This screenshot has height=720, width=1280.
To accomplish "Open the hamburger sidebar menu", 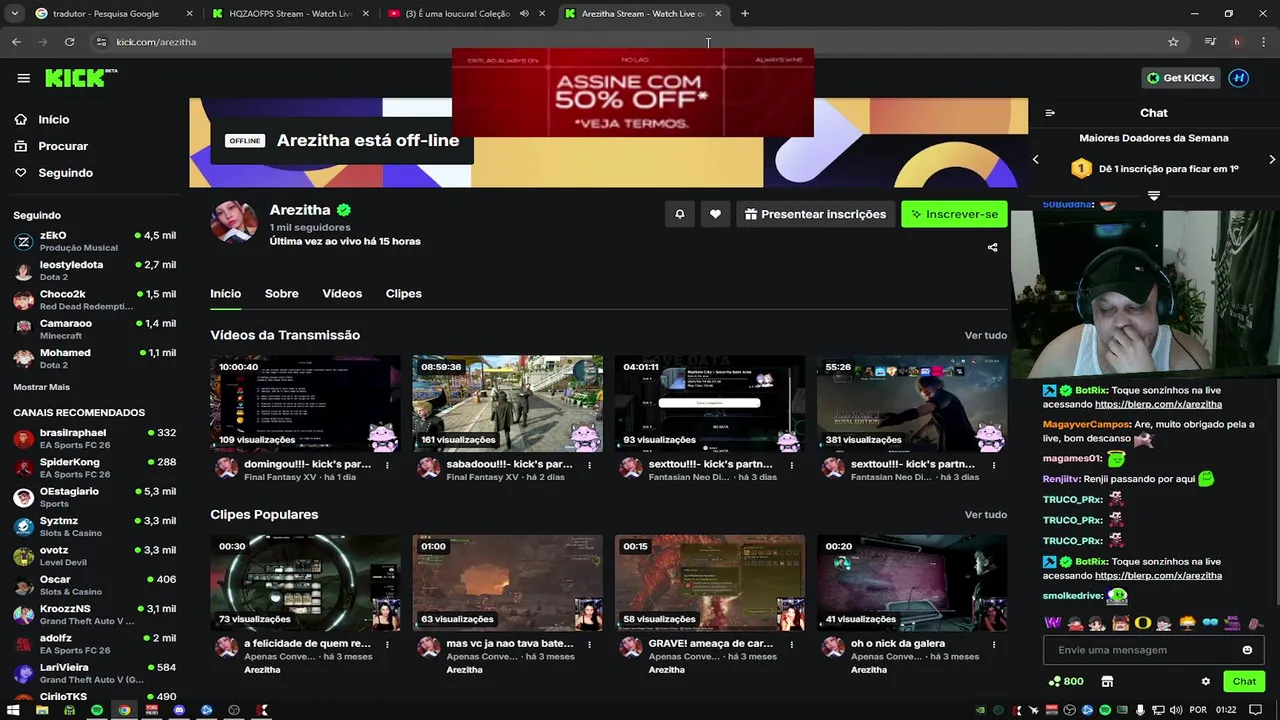I will 23,78.
